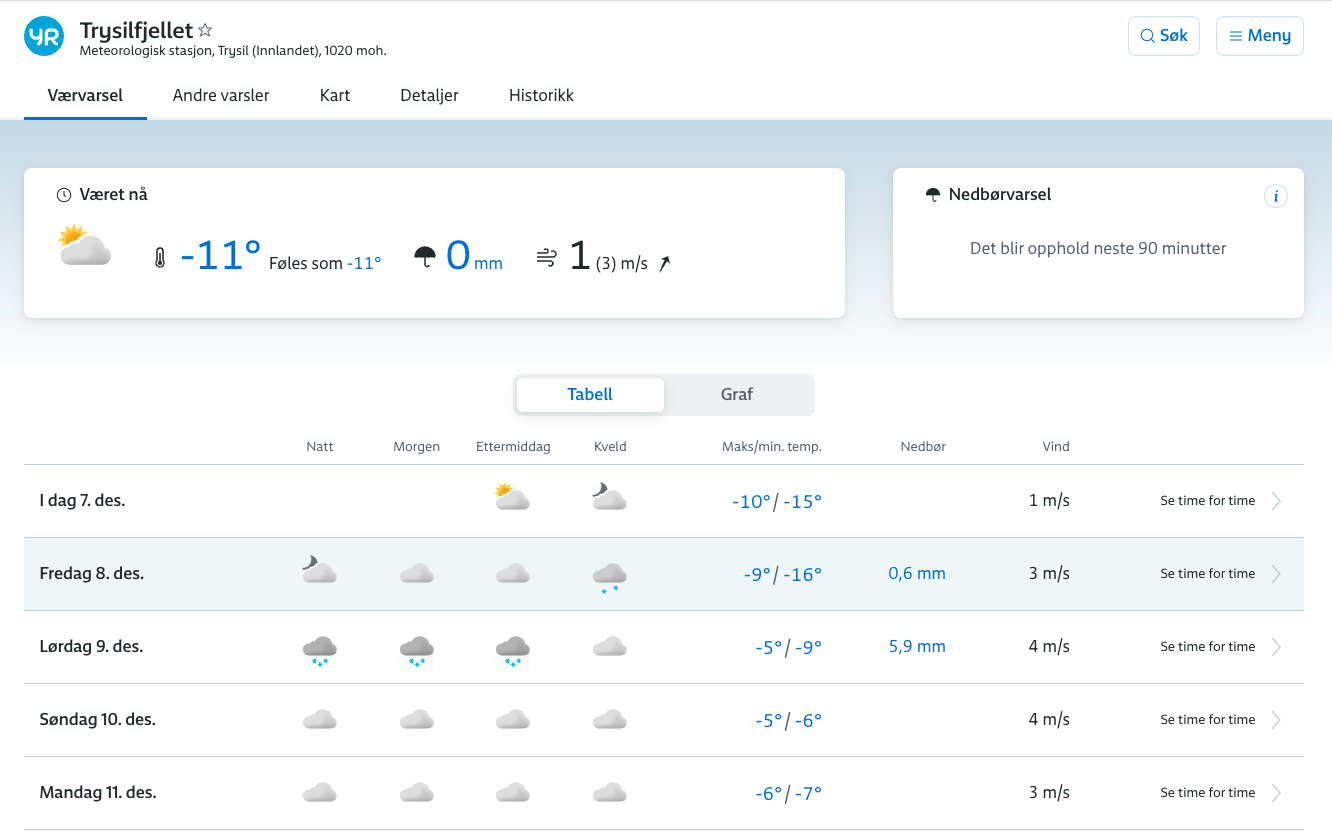This screenshot has width=1332, height=833.
Task: Open the Andre varsler tab
Action: coord(221,96)
